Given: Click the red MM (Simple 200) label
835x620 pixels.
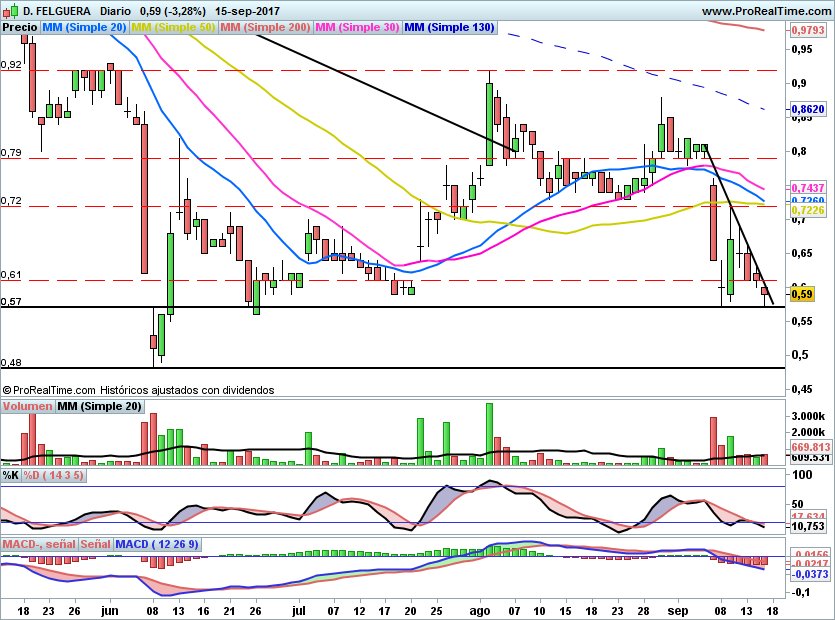Looking at the screenshot, I should tap(264, 28).
